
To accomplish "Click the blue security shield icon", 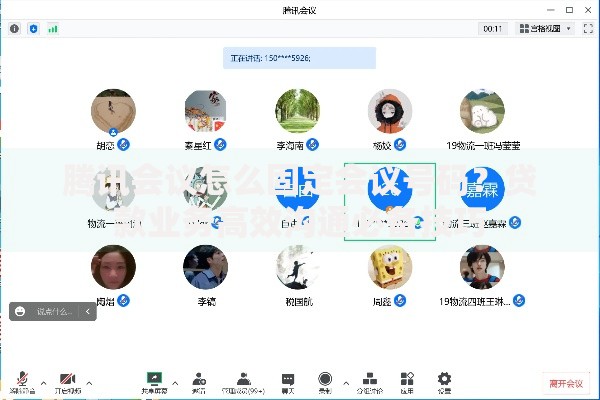I will (x=34, y=29).
